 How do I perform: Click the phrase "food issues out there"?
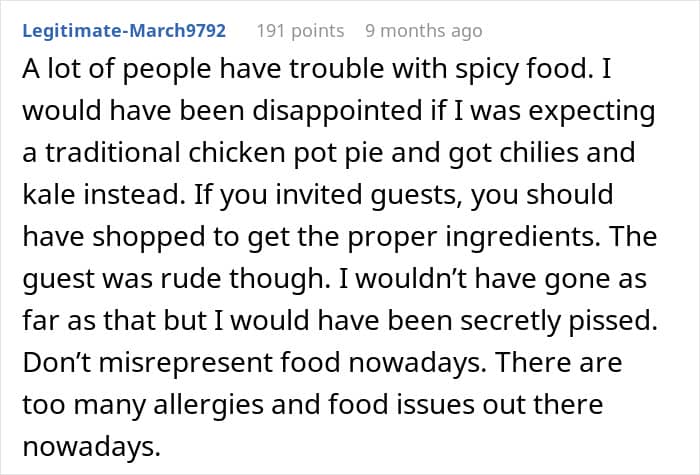466,404
